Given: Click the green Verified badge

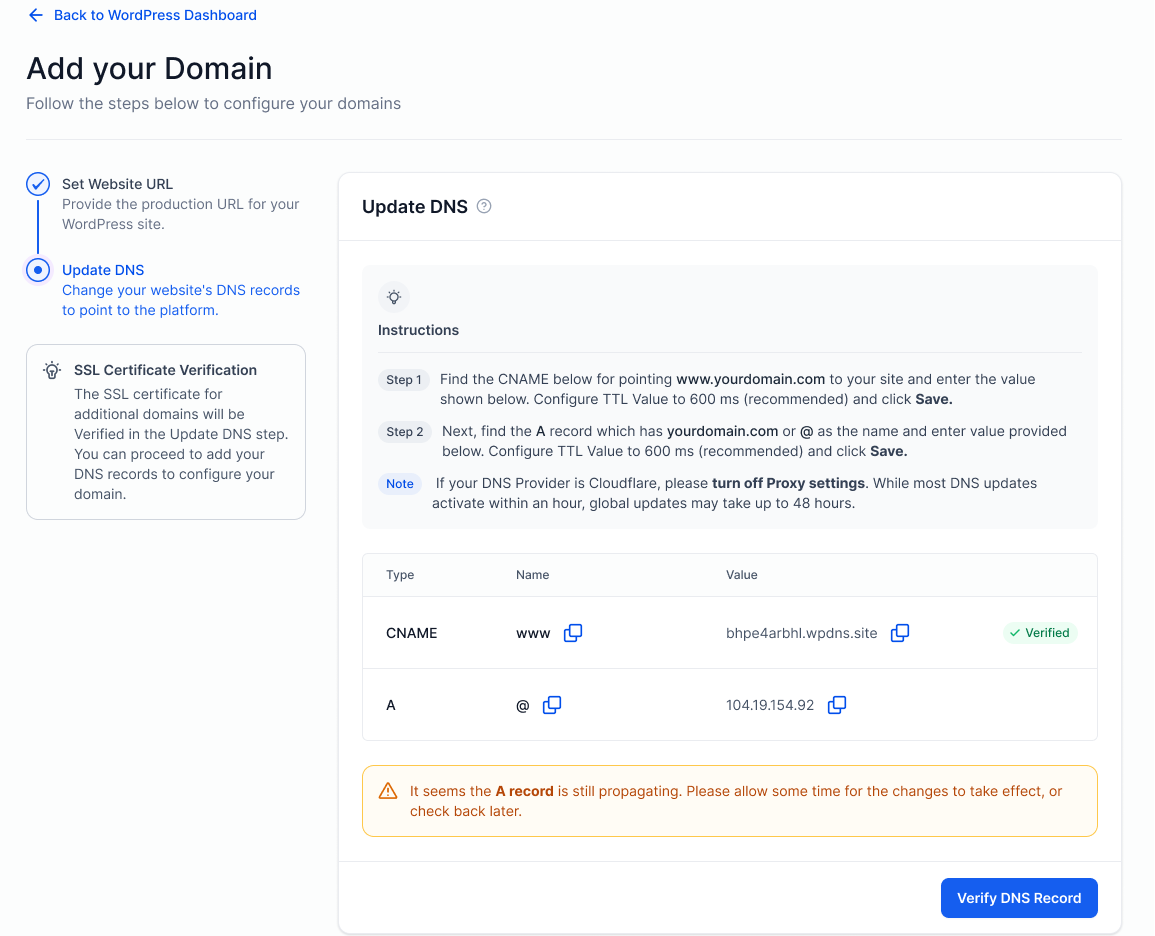Looking at the screenshot, I should pos(1039,633).
